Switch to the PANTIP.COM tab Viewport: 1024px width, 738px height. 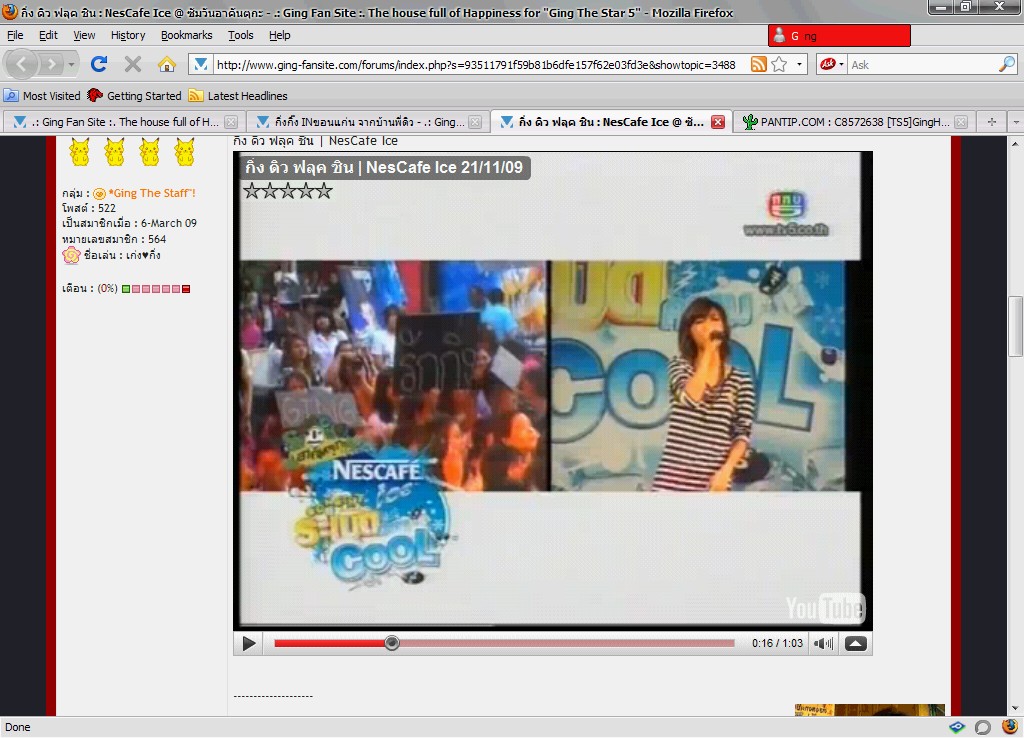[x=847, y=122]
